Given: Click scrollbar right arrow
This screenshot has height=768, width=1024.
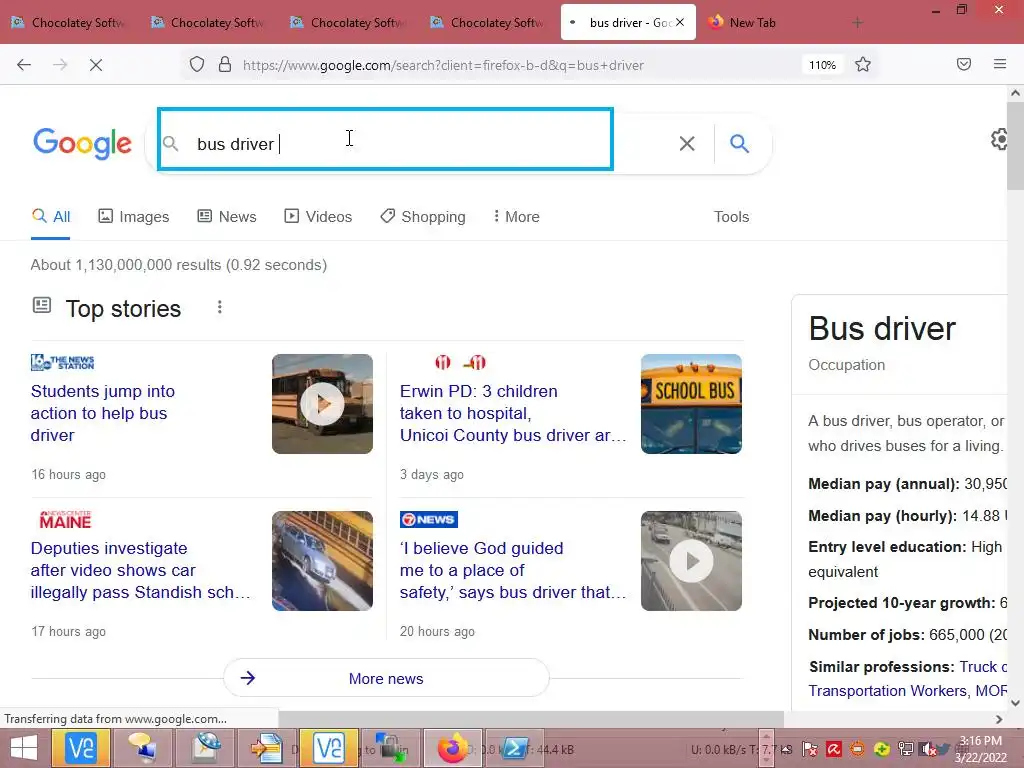Looking at the screenshot, I should pyautogui.click(x=999, y=719).
